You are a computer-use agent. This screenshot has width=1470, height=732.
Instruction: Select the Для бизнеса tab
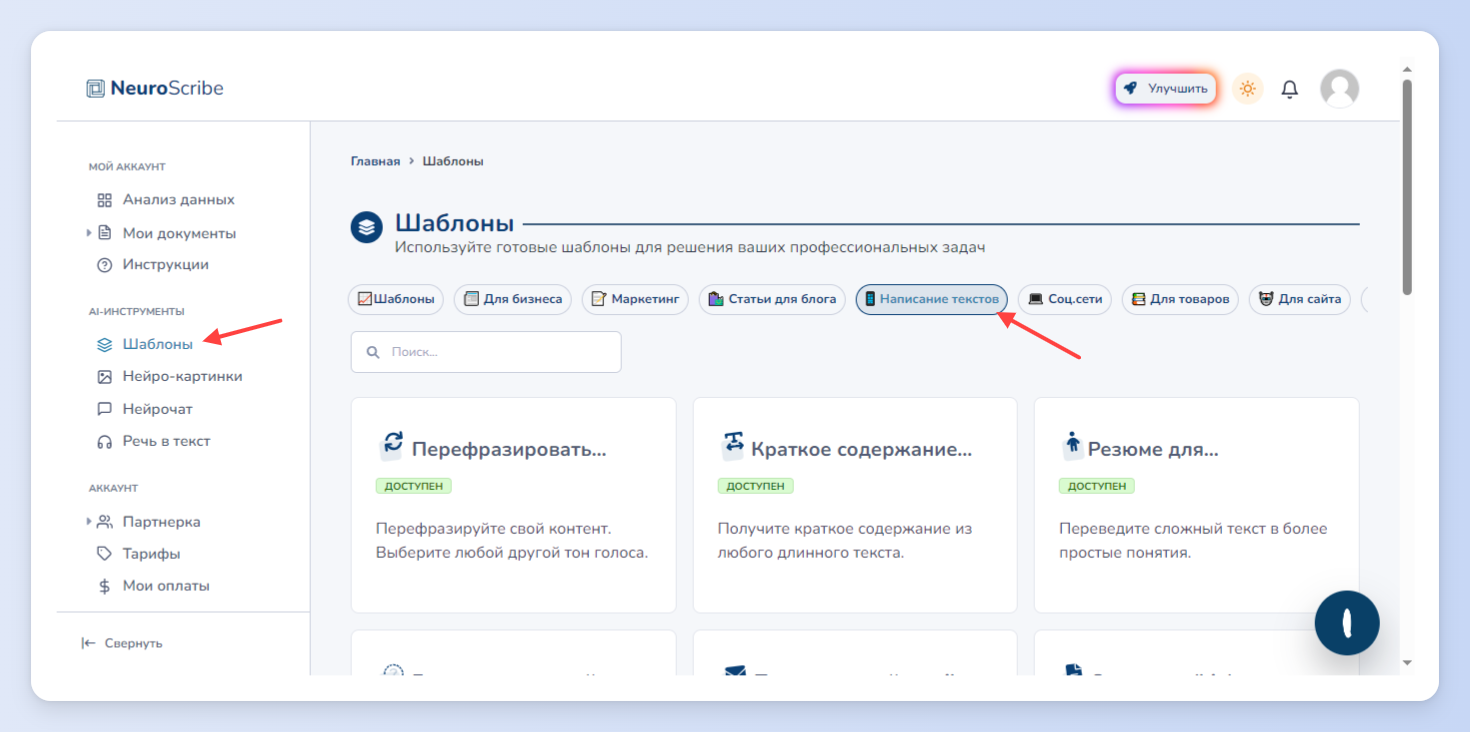tap(513, 299)
